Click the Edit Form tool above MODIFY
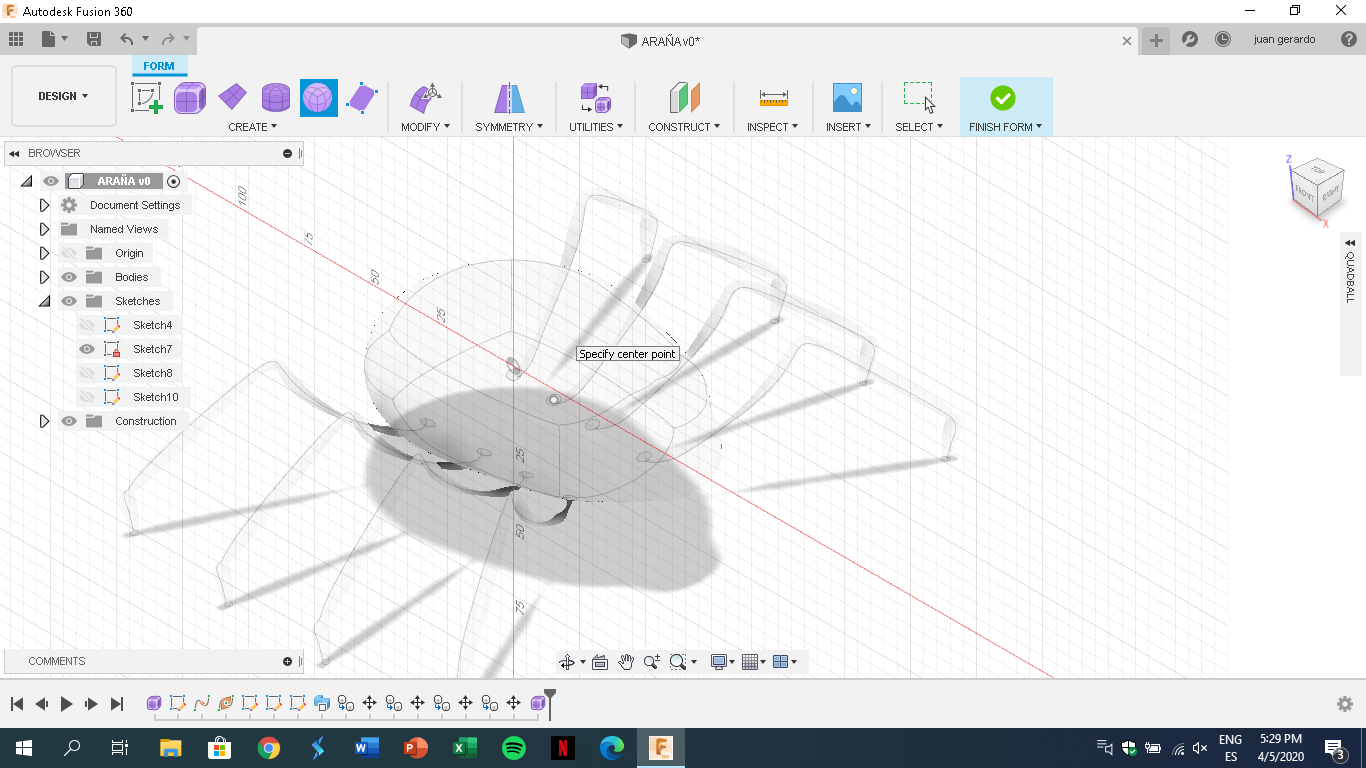 pos(424,97)
